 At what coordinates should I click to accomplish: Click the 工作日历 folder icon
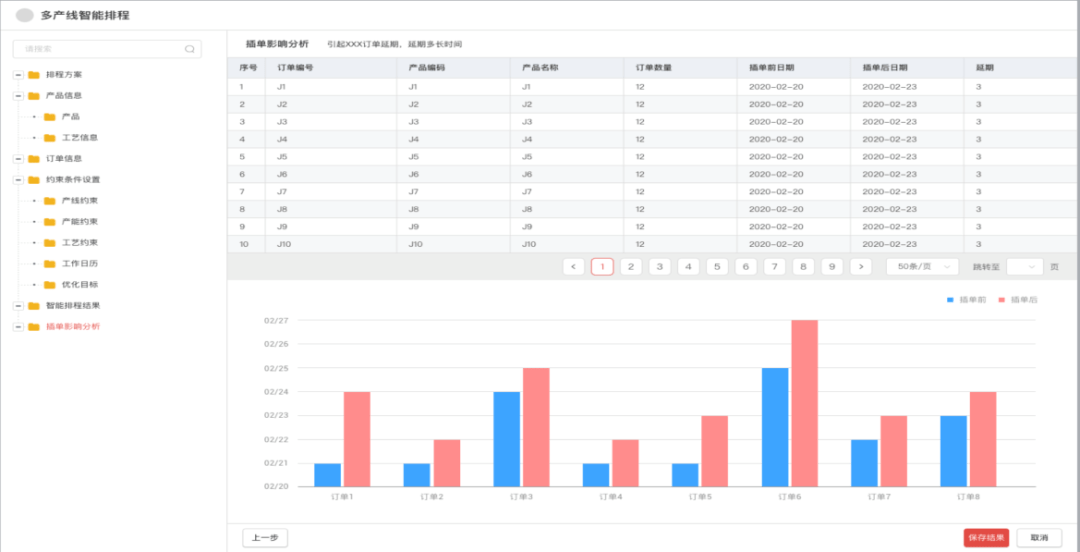tap(50, 264)
